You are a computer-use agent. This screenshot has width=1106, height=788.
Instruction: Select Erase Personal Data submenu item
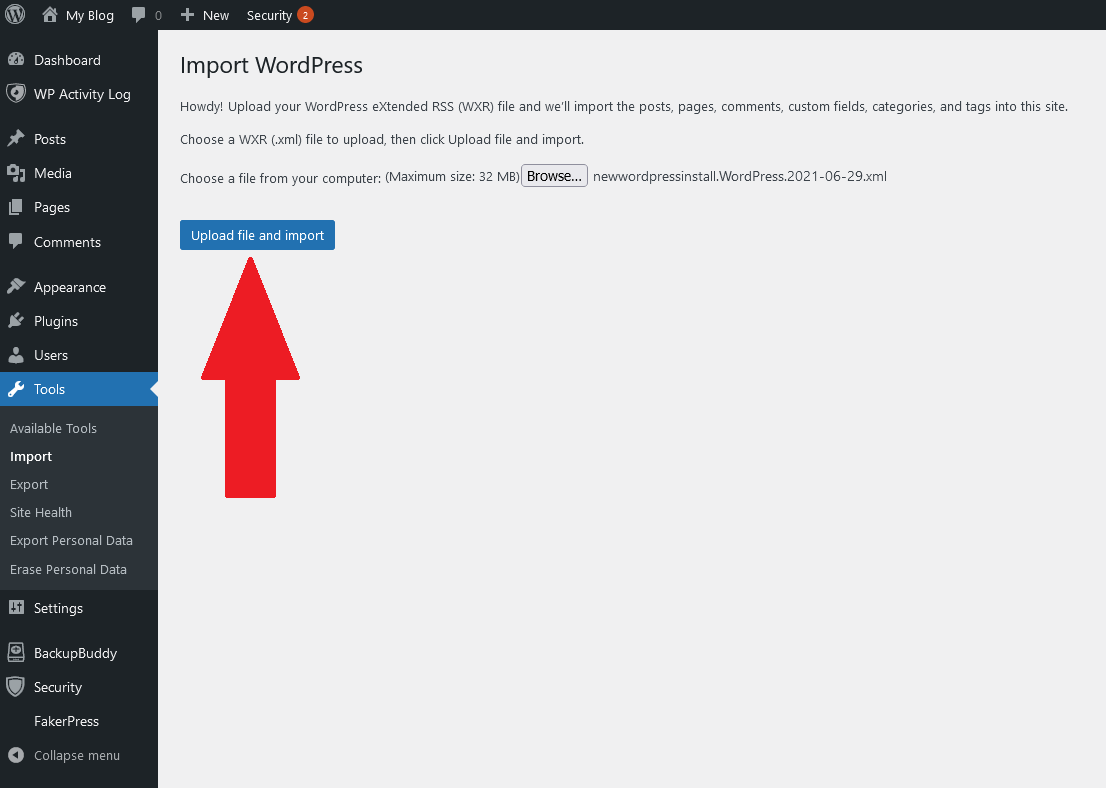click(x=68, y=569)
